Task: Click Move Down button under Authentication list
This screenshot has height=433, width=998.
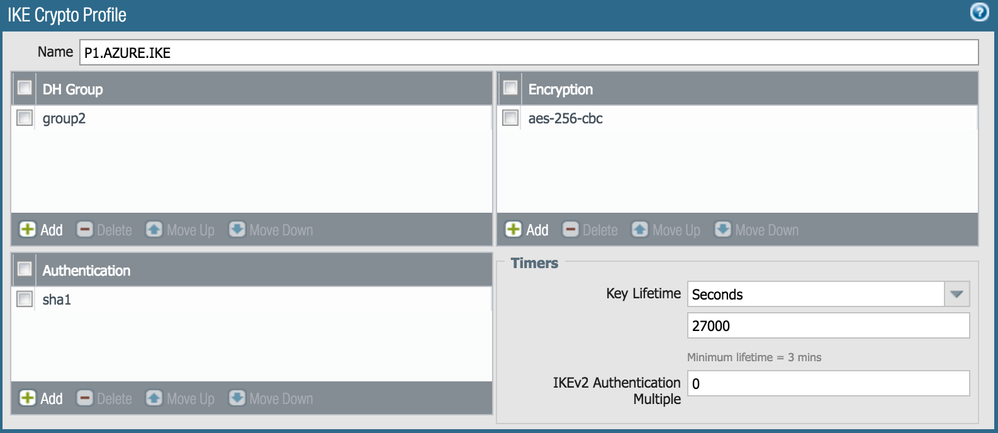Action: [237, 398]
